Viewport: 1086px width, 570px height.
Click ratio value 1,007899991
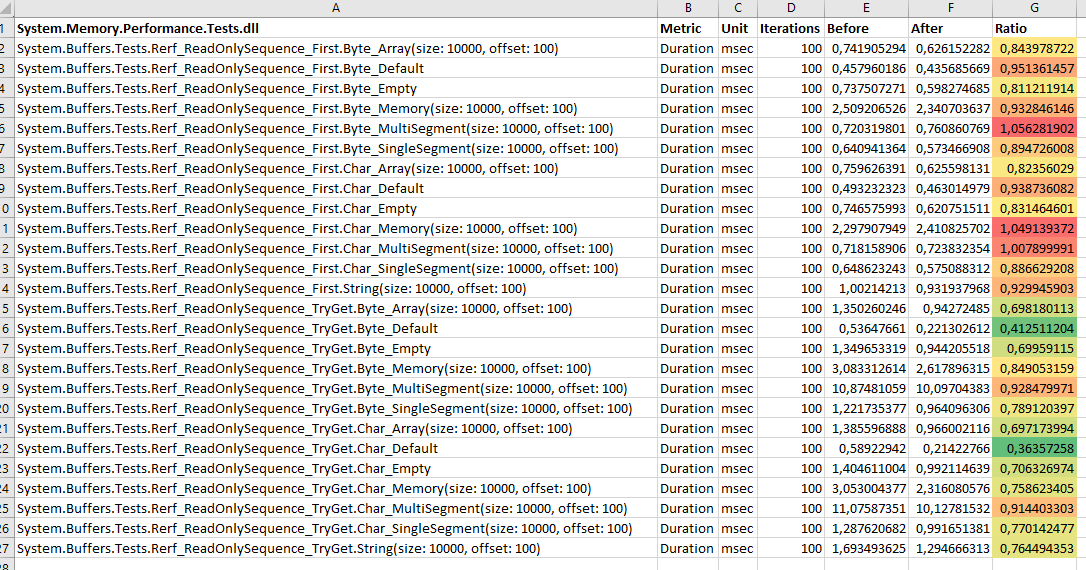pos(1035,249)
